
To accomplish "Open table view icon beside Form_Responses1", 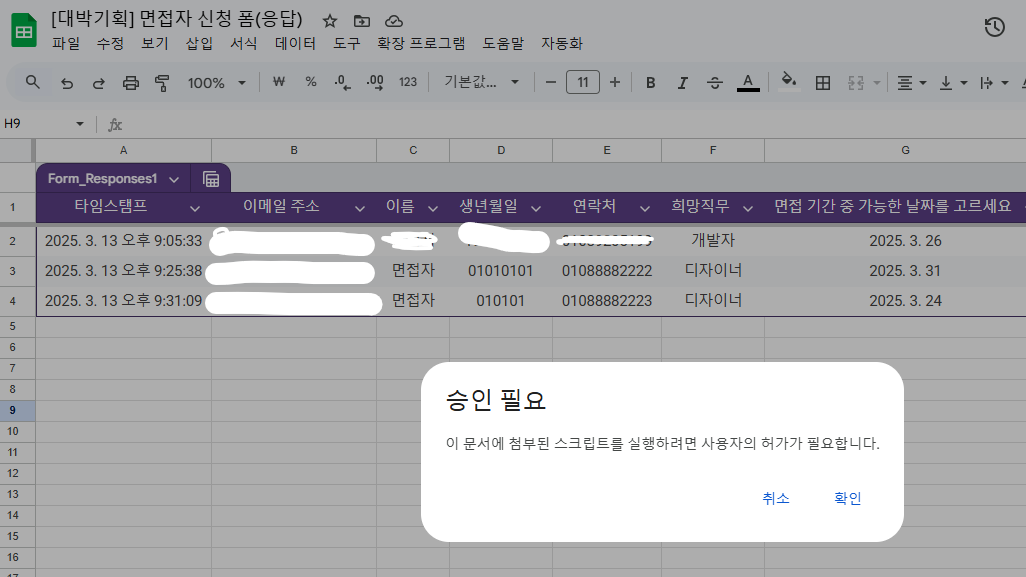I will pyautogui.click(x=211, y=179).
